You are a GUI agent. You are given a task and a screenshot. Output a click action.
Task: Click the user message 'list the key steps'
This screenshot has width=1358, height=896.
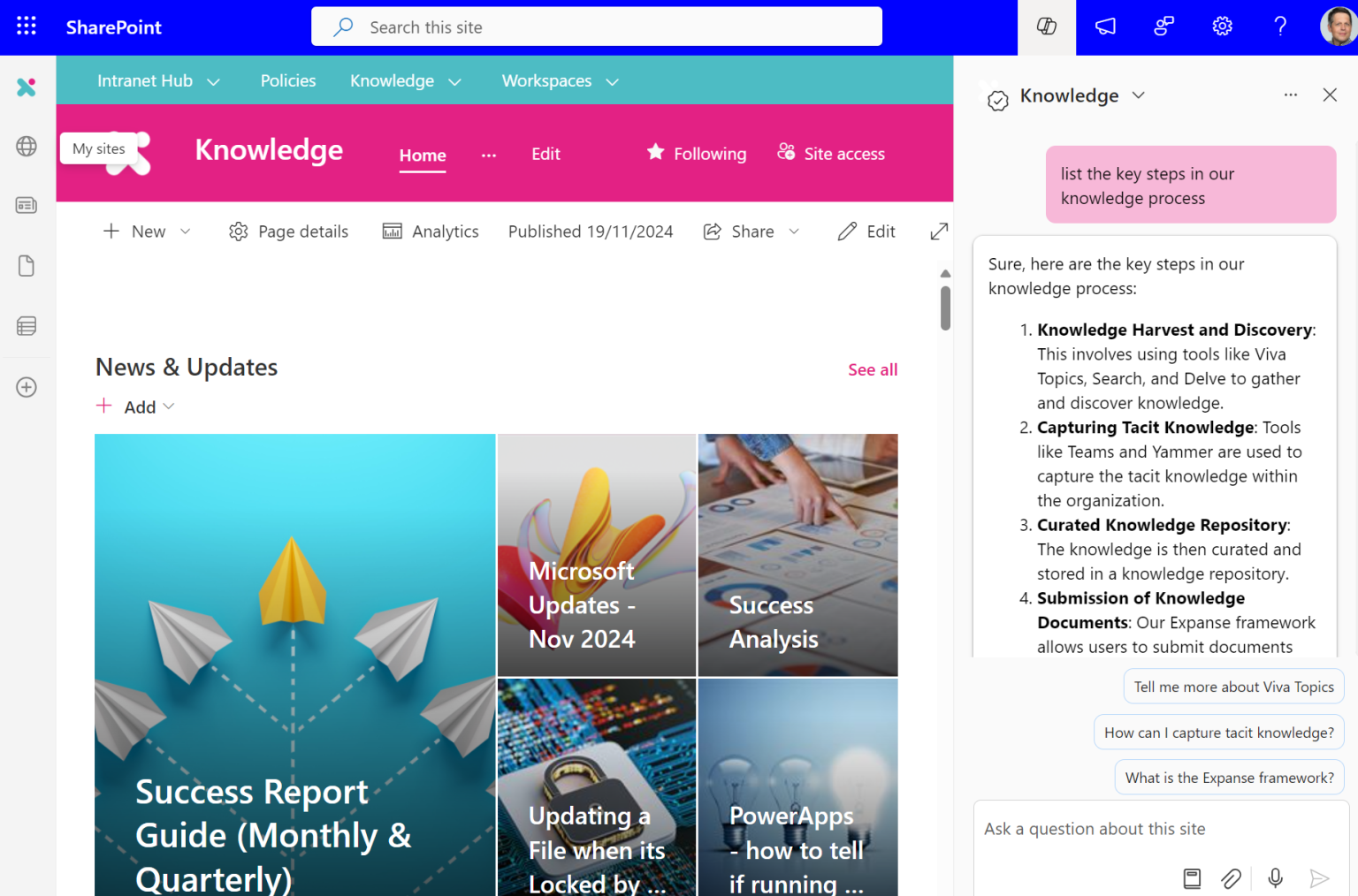tap(1191, 185)
